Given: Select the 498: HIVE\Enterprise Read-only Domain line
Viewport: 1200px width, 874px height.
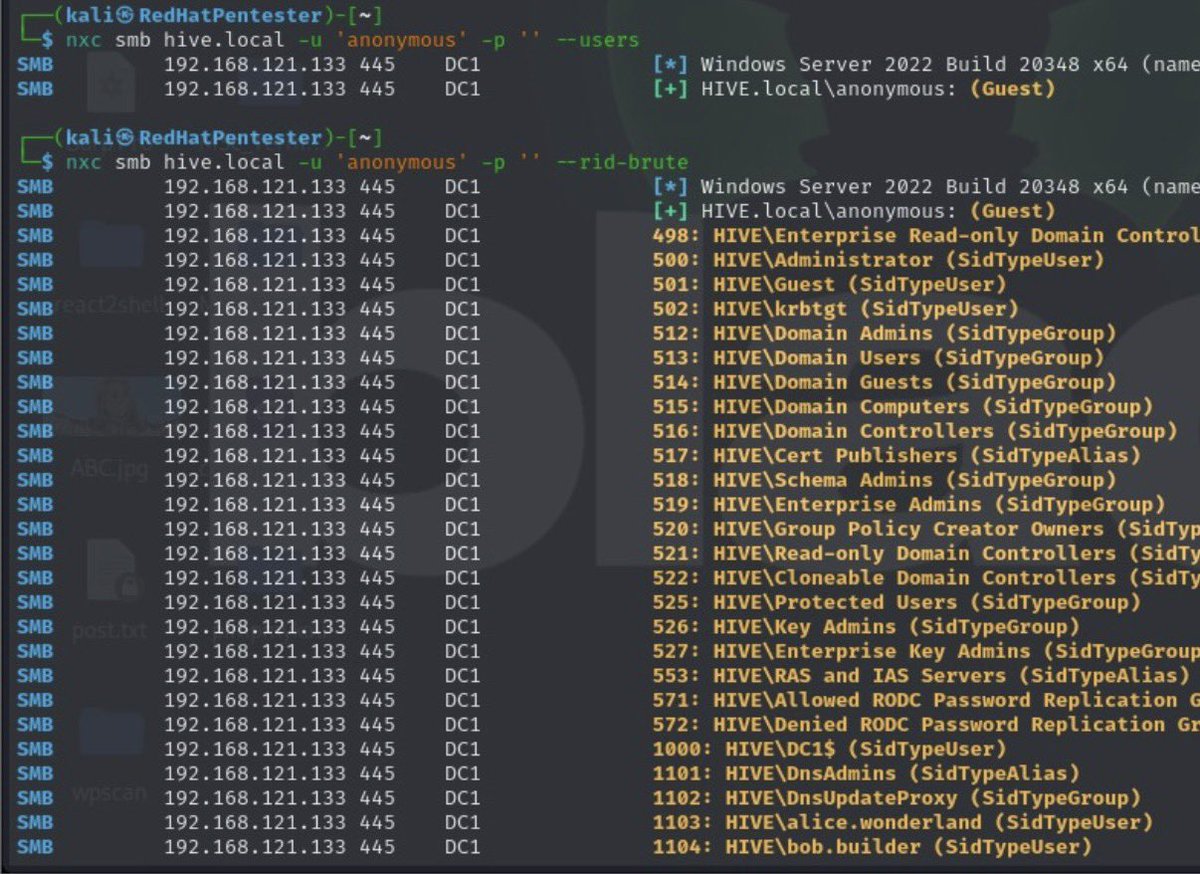Looking at the screenshot, I should [x=926, y=236].
